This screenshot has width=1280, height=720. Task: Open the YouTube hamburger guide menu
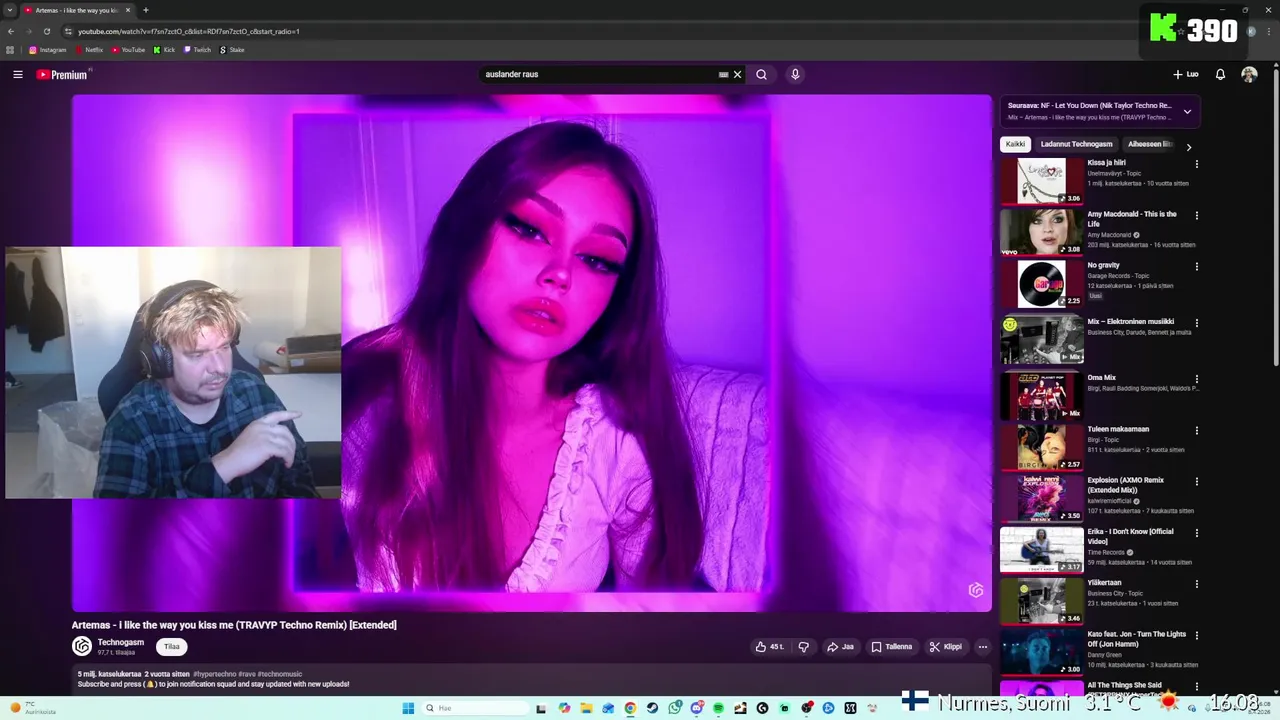point(18,74)
